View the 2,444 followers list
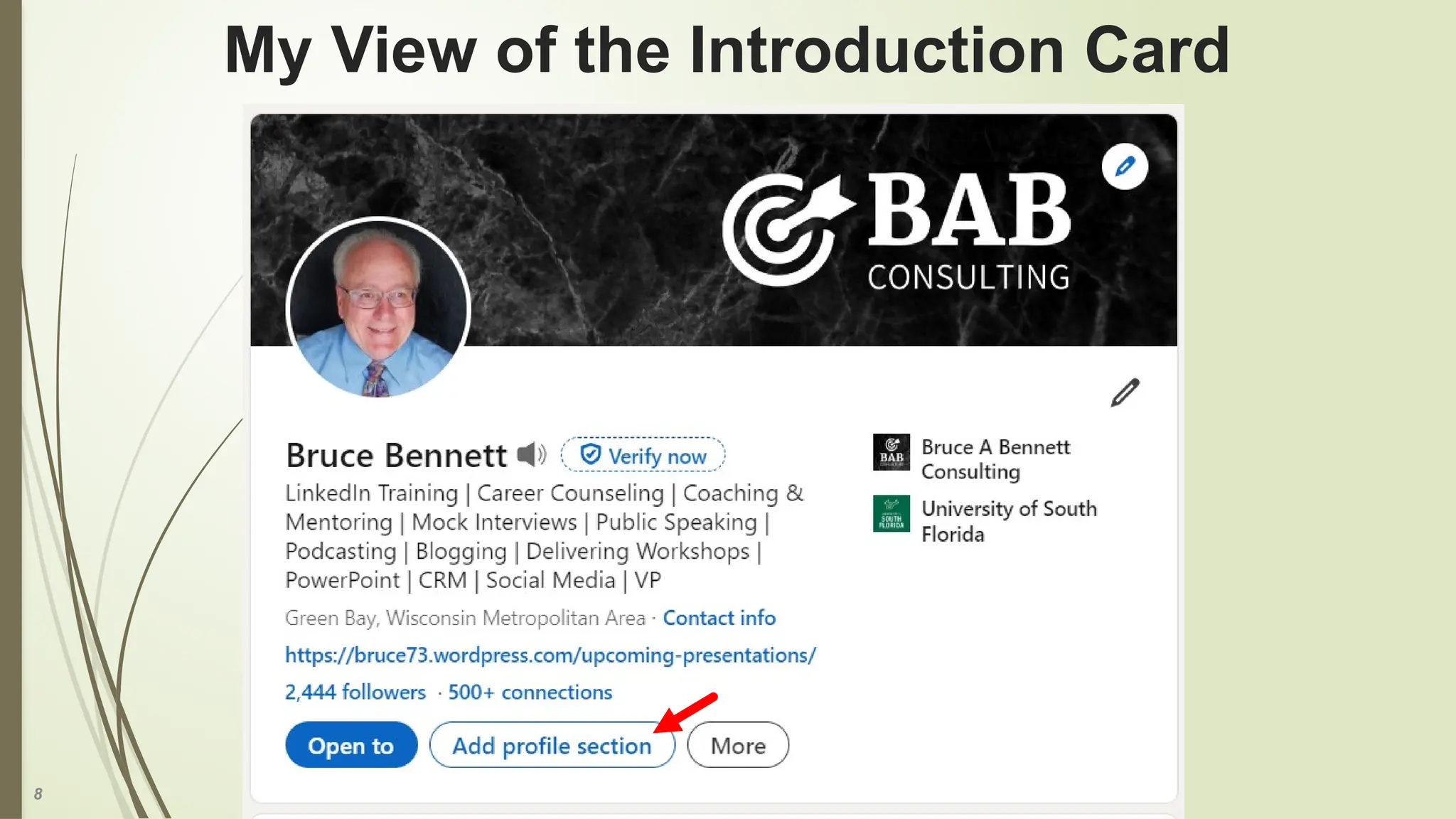This screenshot has width=1456, height=819. 355,692
